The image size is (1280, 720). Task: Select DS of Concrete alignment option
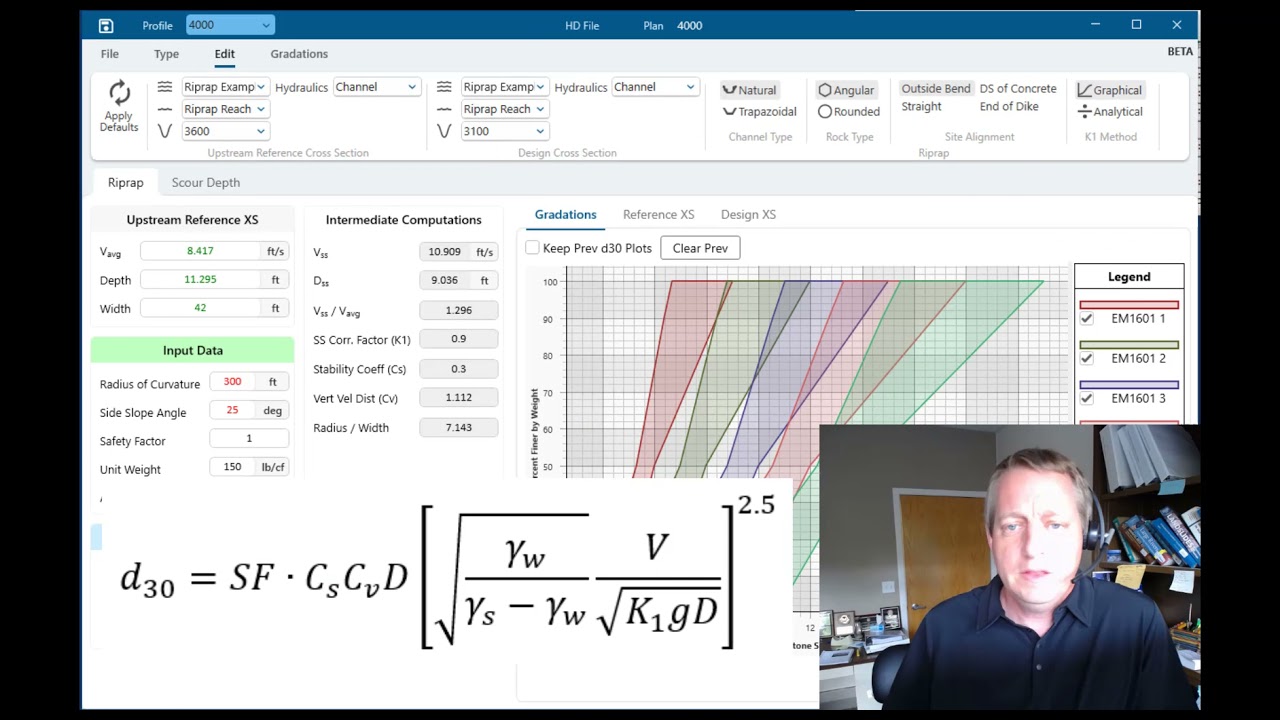(1018, 88)
